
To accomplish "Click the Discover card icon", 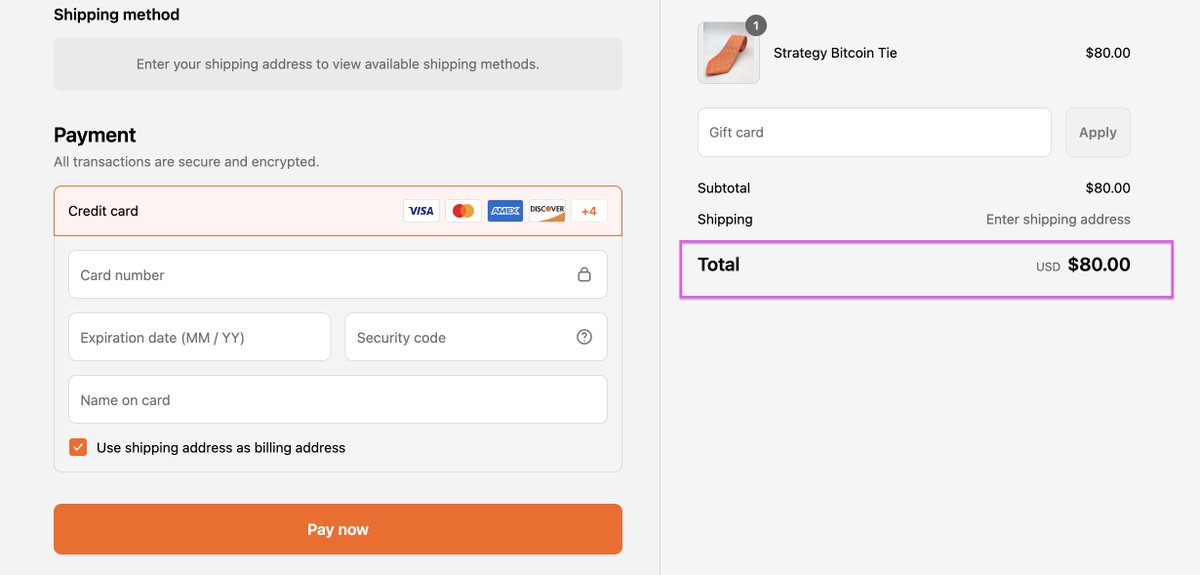I will point(547,211).
